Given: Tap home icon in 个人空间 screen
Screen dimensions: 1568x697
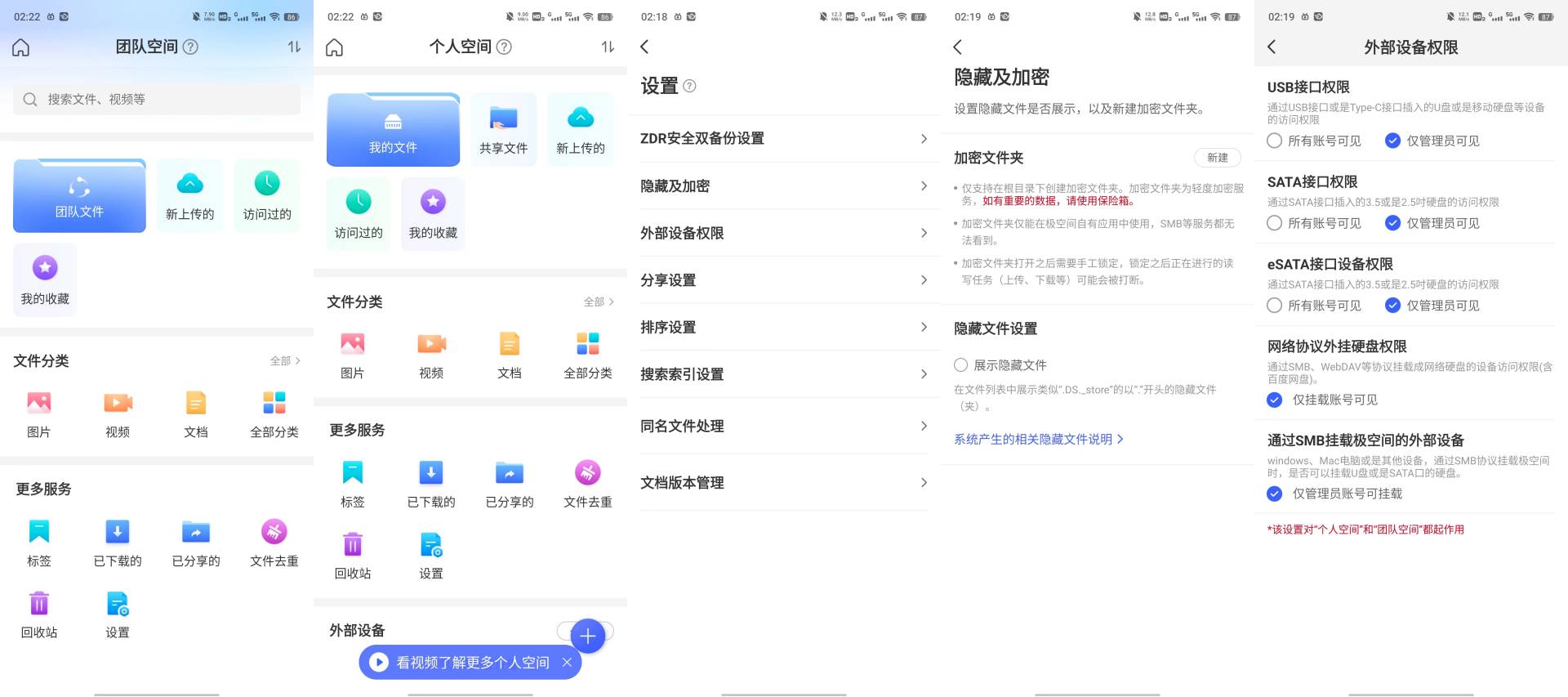Looking at the screenshot, I should tap(335, 47).
